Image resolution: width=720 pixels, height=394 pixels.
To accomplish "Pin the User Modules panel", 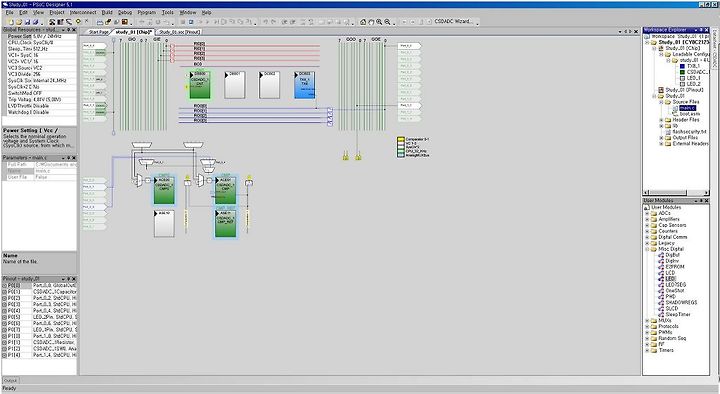I will click(x=701, y=201).
